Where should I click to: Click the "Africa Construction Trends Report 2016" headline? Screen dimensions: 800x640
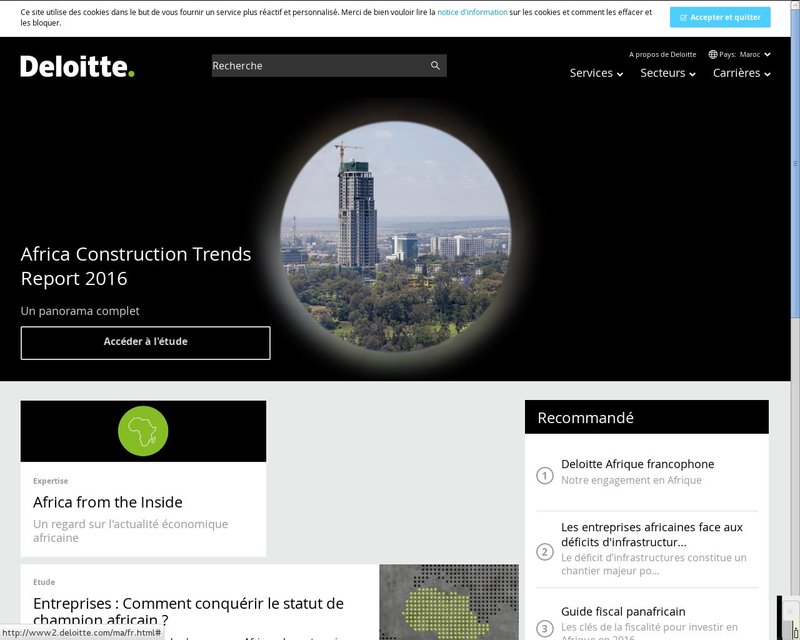click(x=136, y=266)
